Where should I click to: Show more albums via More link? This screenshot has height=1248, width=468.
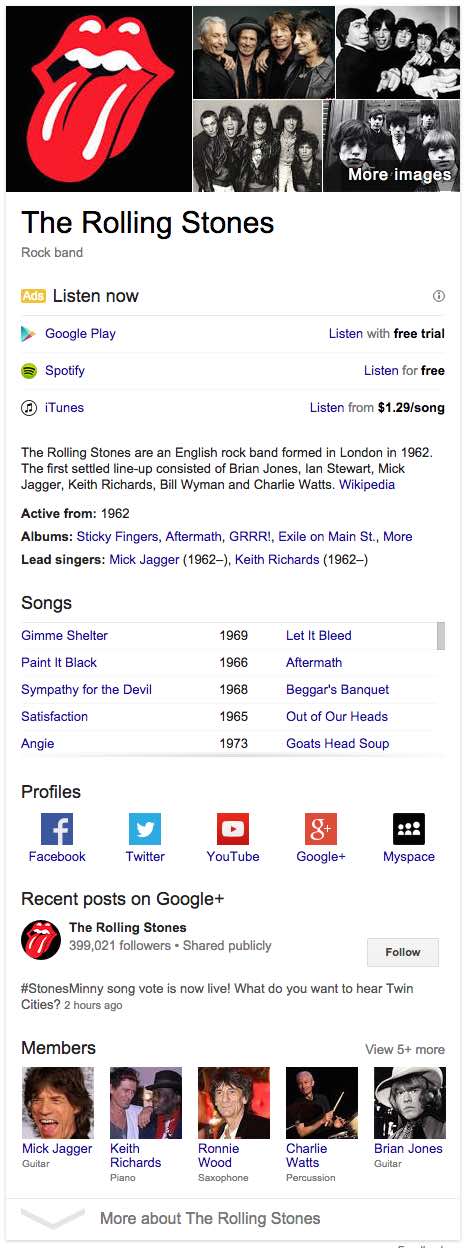pyautogui.click(x=397, y=537)
